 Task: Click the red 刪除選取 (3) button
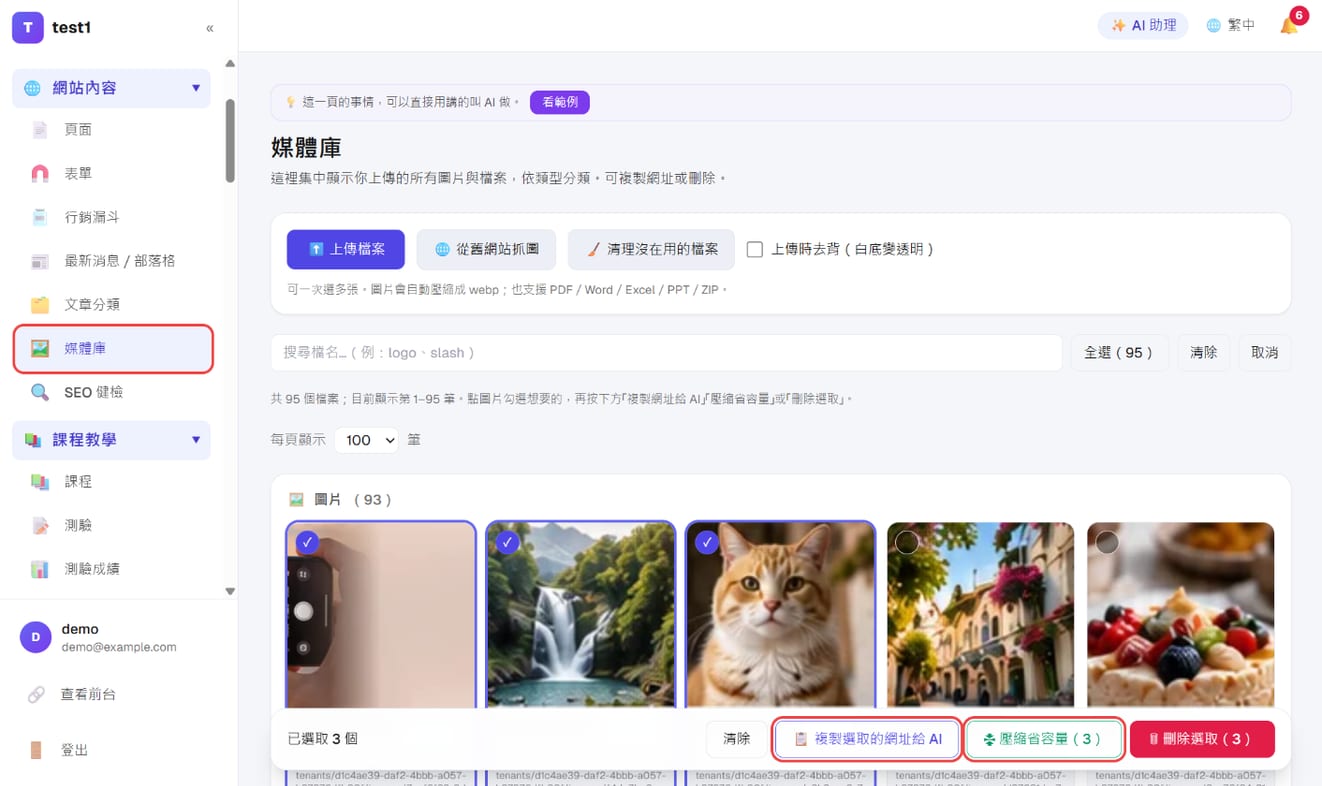[1202, 739]
